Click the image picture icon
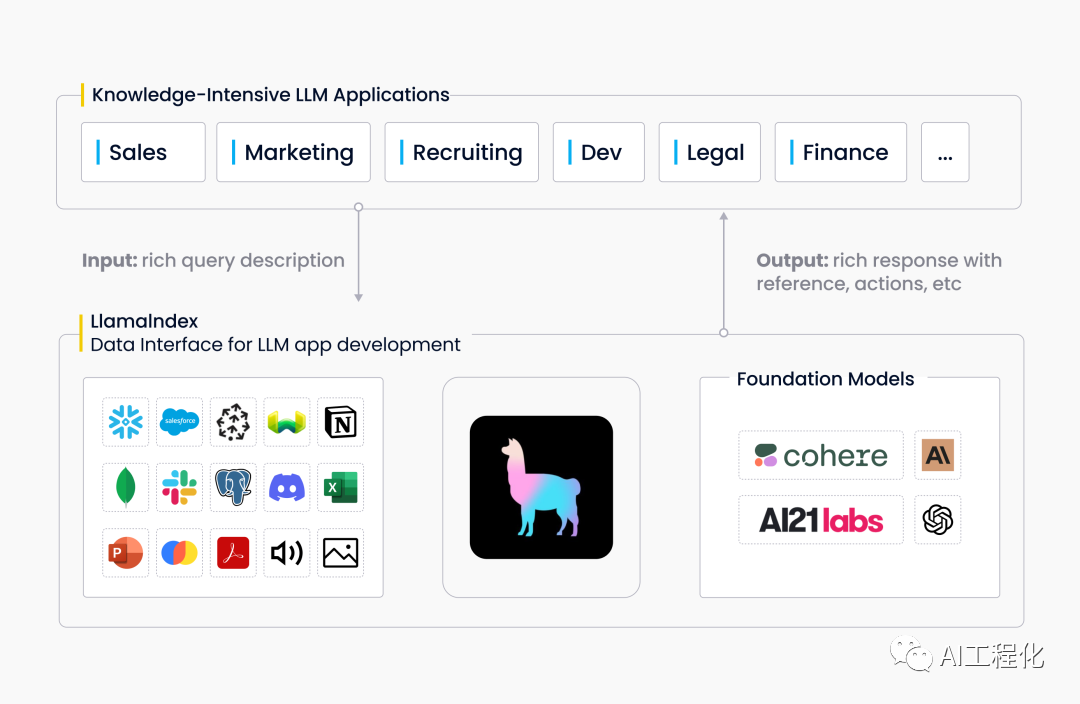This screenshot has height=704, width=1080. [x=340, y=552]
